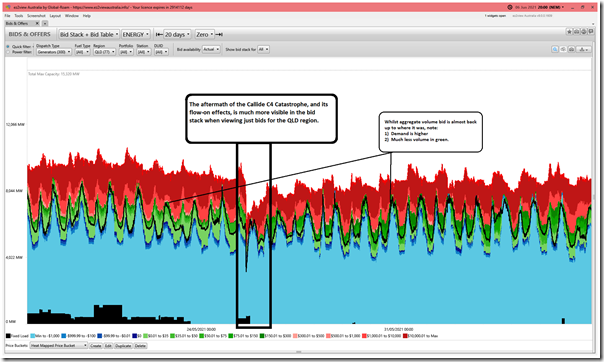Open the Bid Stack + Bid Table dropdown
Screen dimensions: 604x362
[89, 35]
